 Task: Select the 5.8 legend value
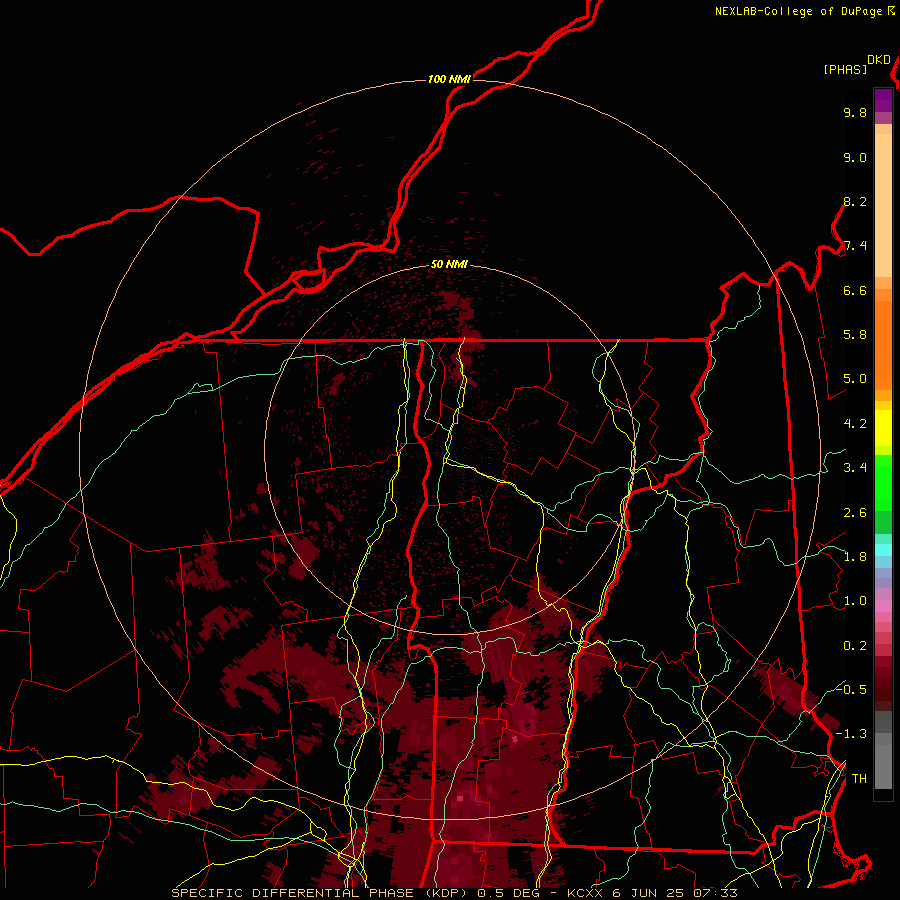coord(855,335)
